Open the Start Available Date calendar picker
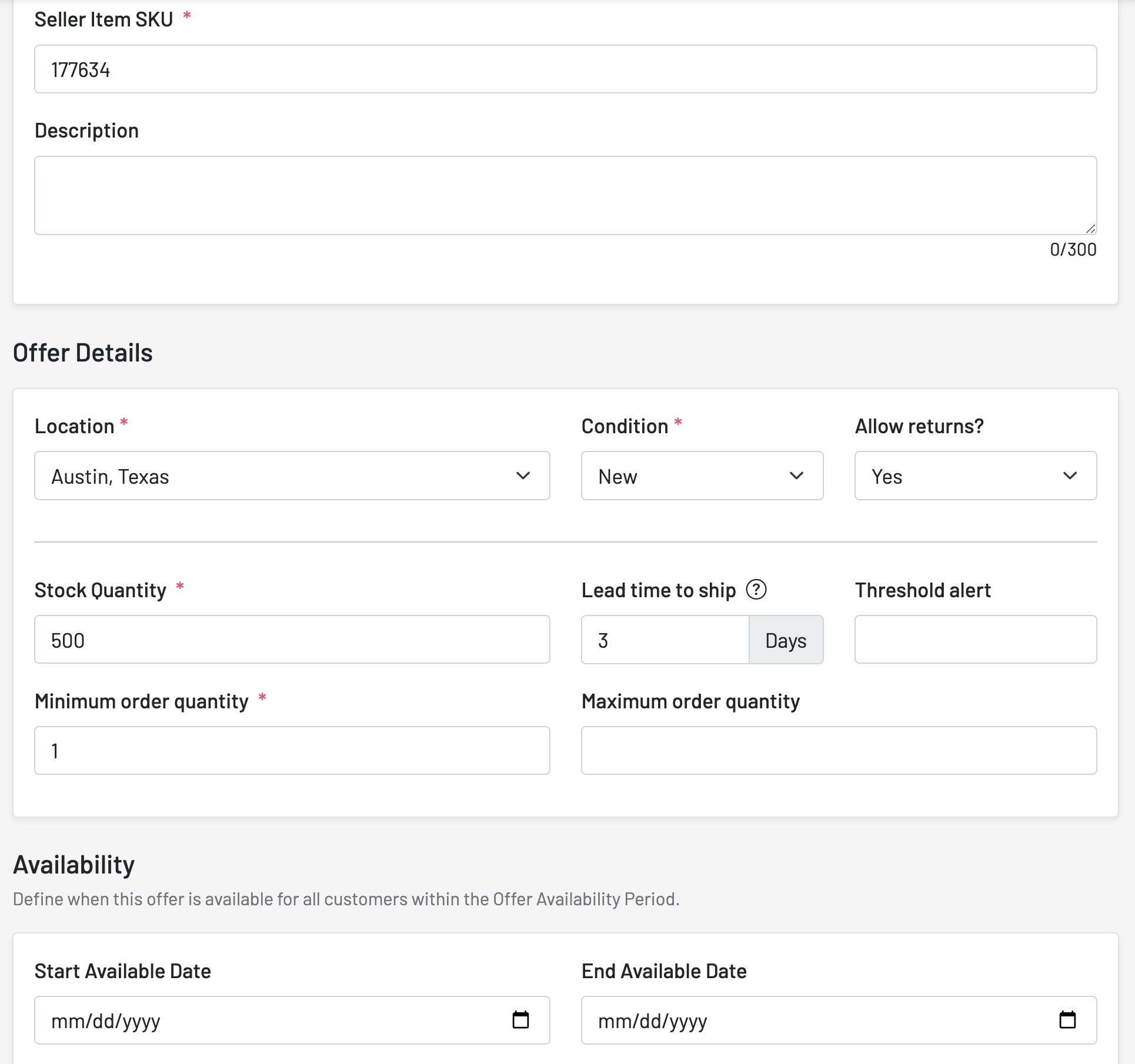The width and height of the screenshot is (1135, 1064). pos(520,1020)
